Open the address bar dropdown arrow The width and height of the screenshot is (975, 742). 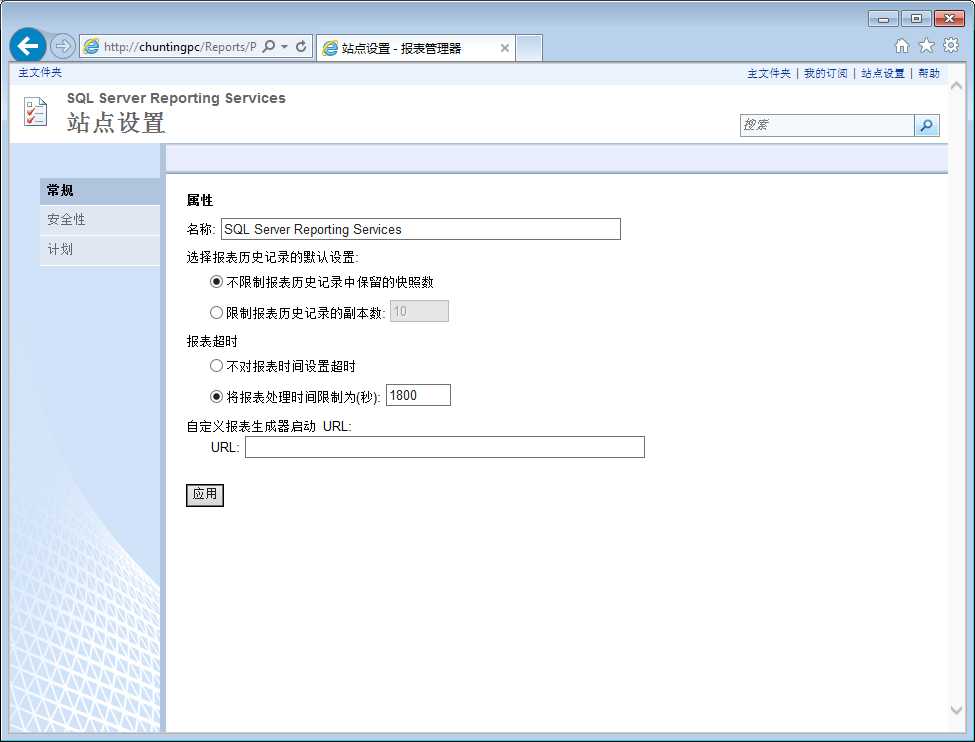[284, 47]
